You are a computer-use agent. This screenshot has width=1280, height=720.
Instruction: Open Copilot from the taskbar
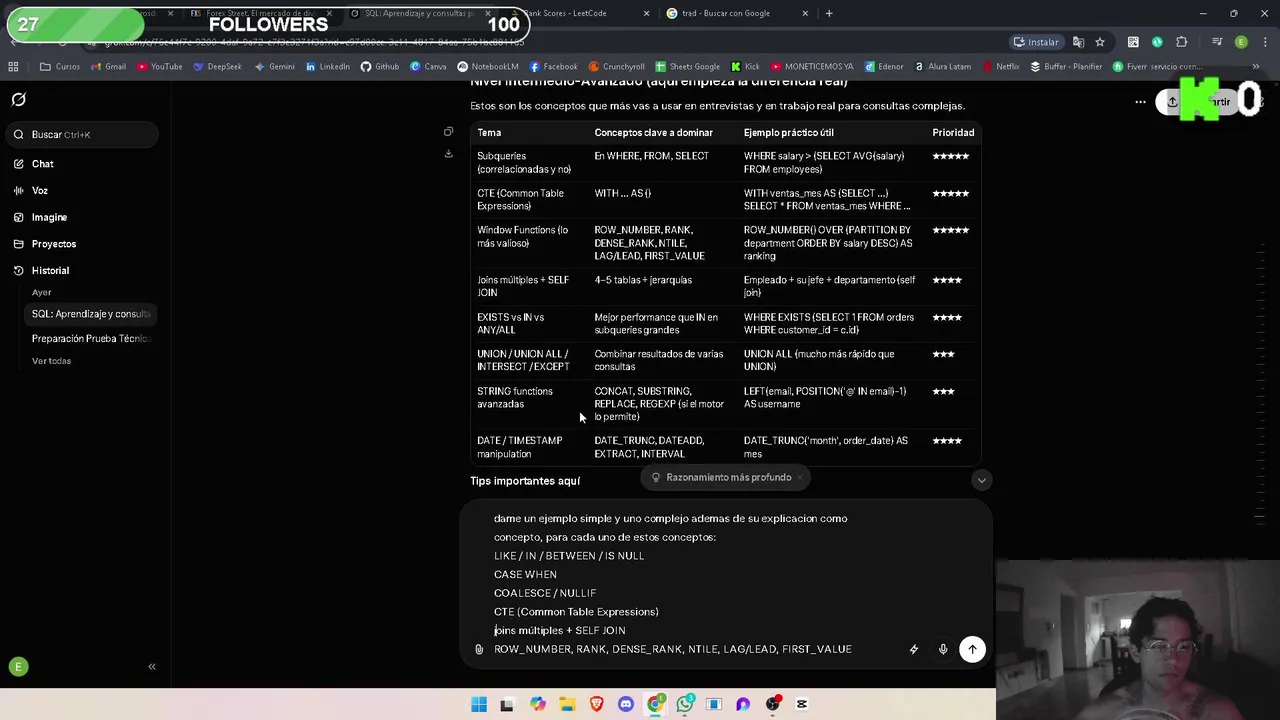click(x=538, y=704)
